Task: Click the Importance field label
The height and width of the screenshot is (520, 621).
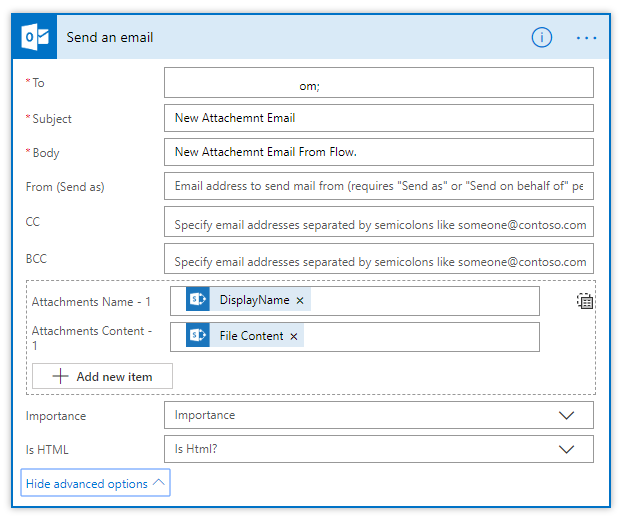Action: pyautogui.click(x=56, y=416)
